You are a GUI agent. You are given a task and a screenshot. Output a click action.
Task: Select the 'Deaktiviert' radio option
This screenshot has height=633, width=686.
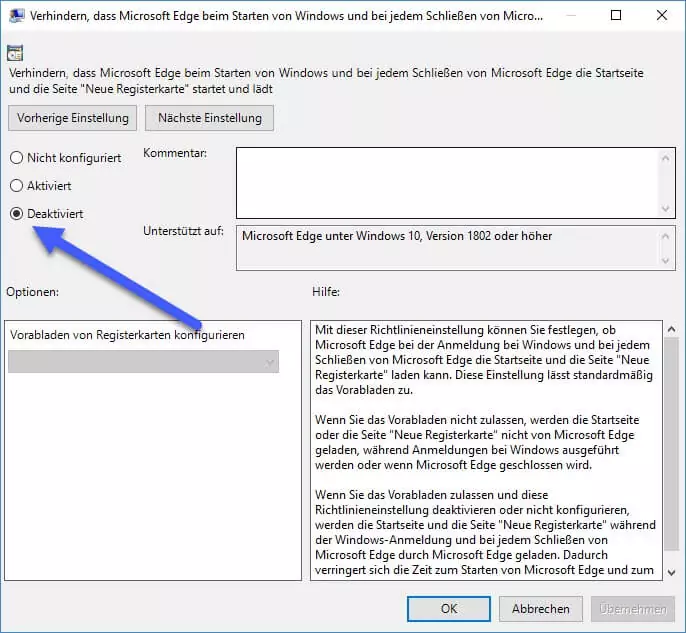pyautogui.click(x=16, y=214)
